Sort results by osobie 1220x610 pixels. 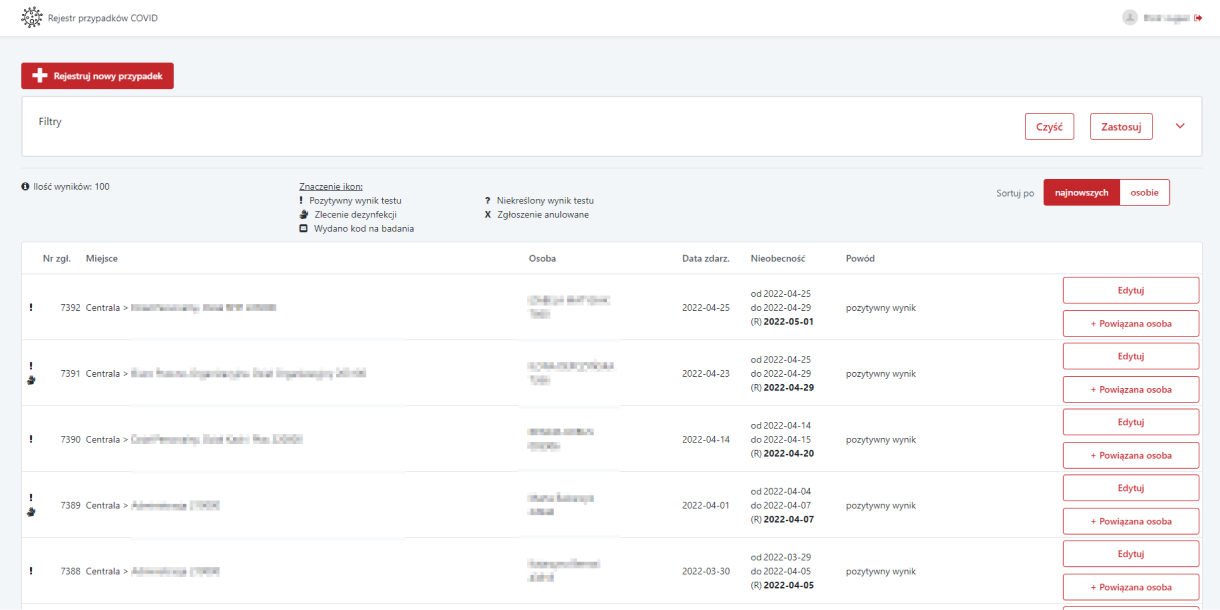pyautogui.click(x=1144, y=193)
